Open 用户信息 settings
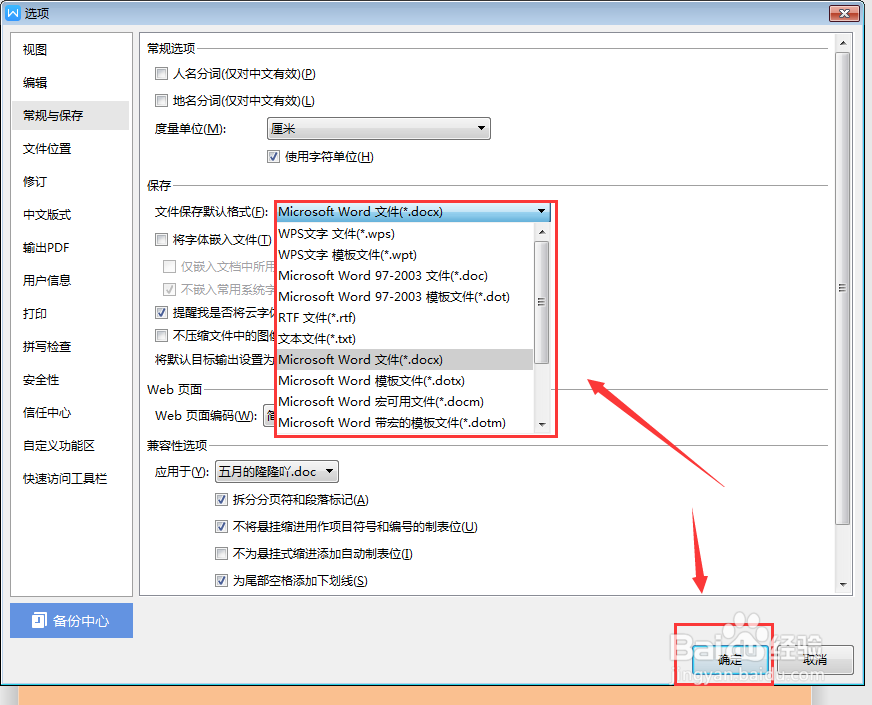The image size is (872, 705). click(x=47, y=280)
